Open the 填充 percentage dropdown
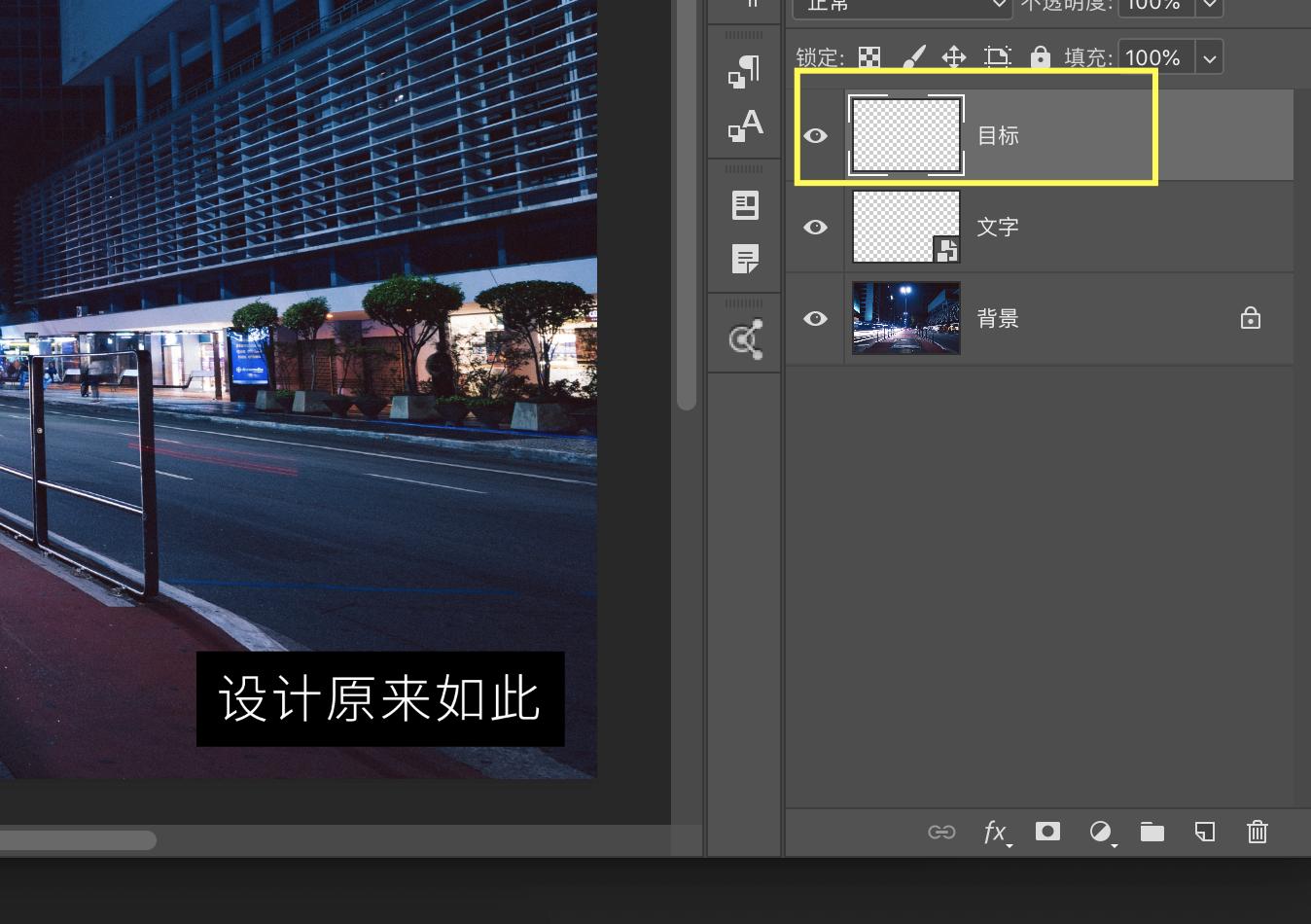This screenshot has width=1311, height=924. [x=1209, y=56]
